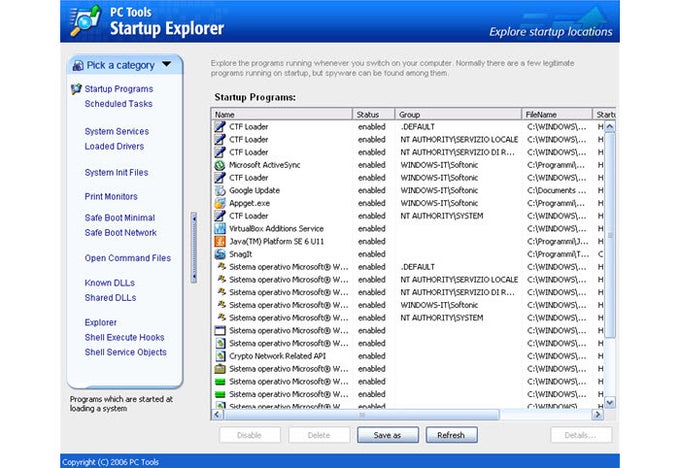This screenshot has width=680, height=468.
Task: Click the SnagIt row icon
Action: tap(220, 254)
